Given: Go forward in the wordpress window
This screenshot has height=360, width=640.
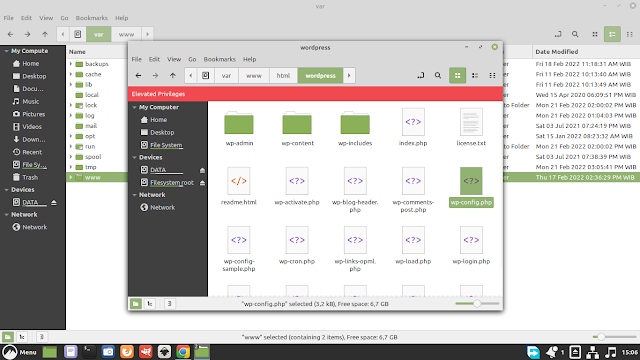Looking at the screenshot, I should coord(156,76).
